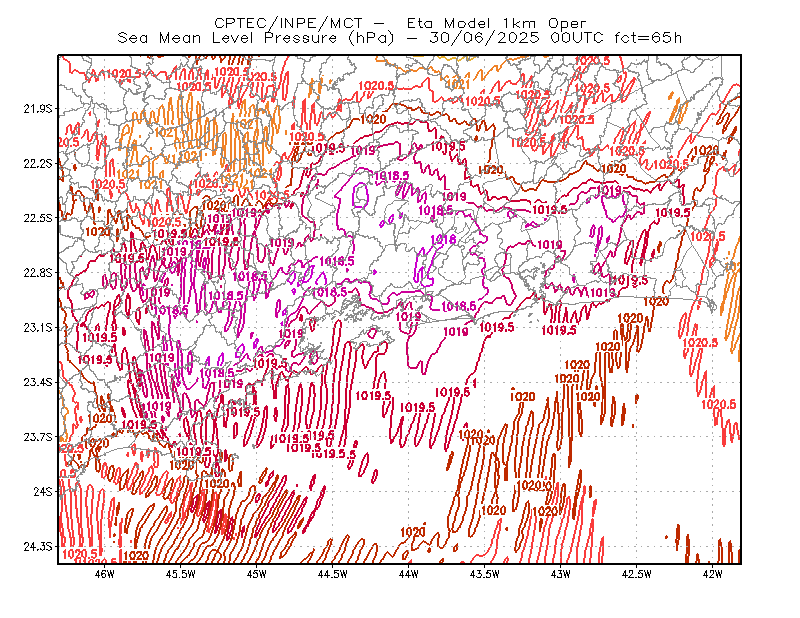The height and width of the screenshot is (618, 800).
Task: Click the '42.5W' longitude label
Action: click(x=636, y=574)
